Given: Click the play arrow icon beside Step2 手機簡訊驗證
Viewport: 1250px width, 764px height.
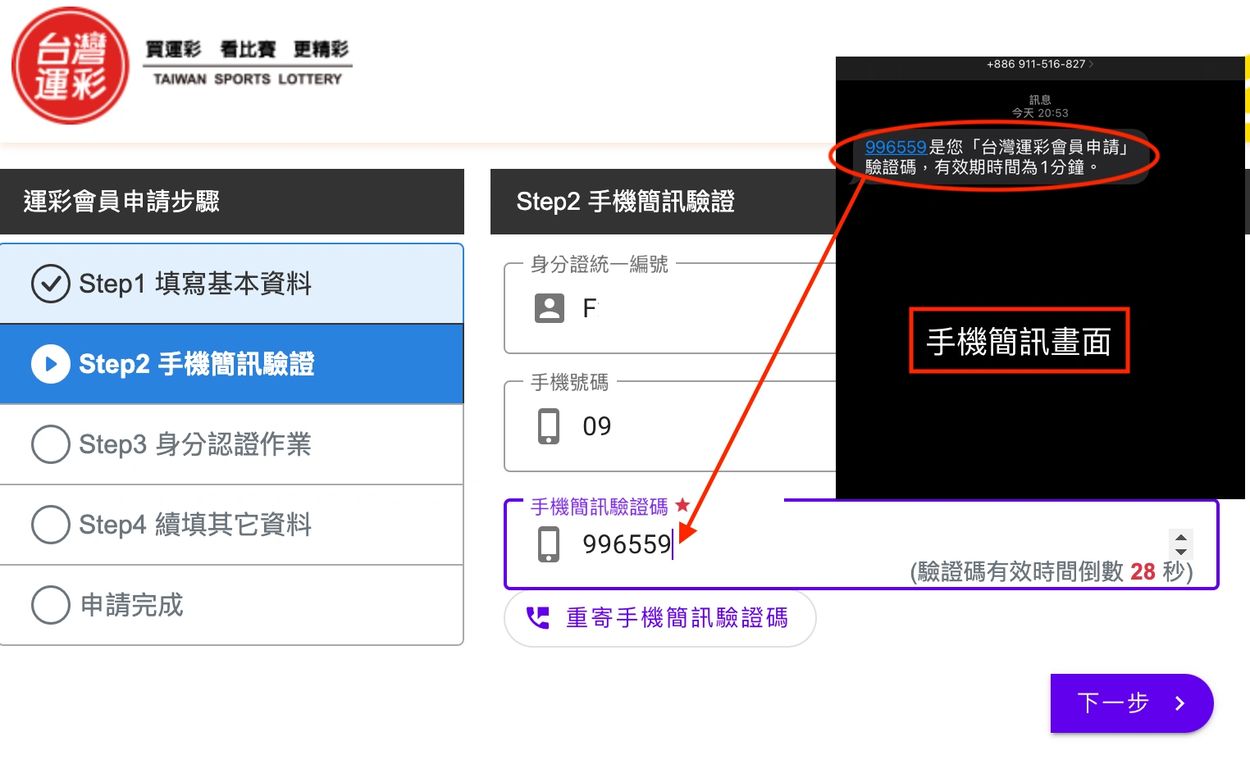Looking at the screenshot, I should [50, 364].
